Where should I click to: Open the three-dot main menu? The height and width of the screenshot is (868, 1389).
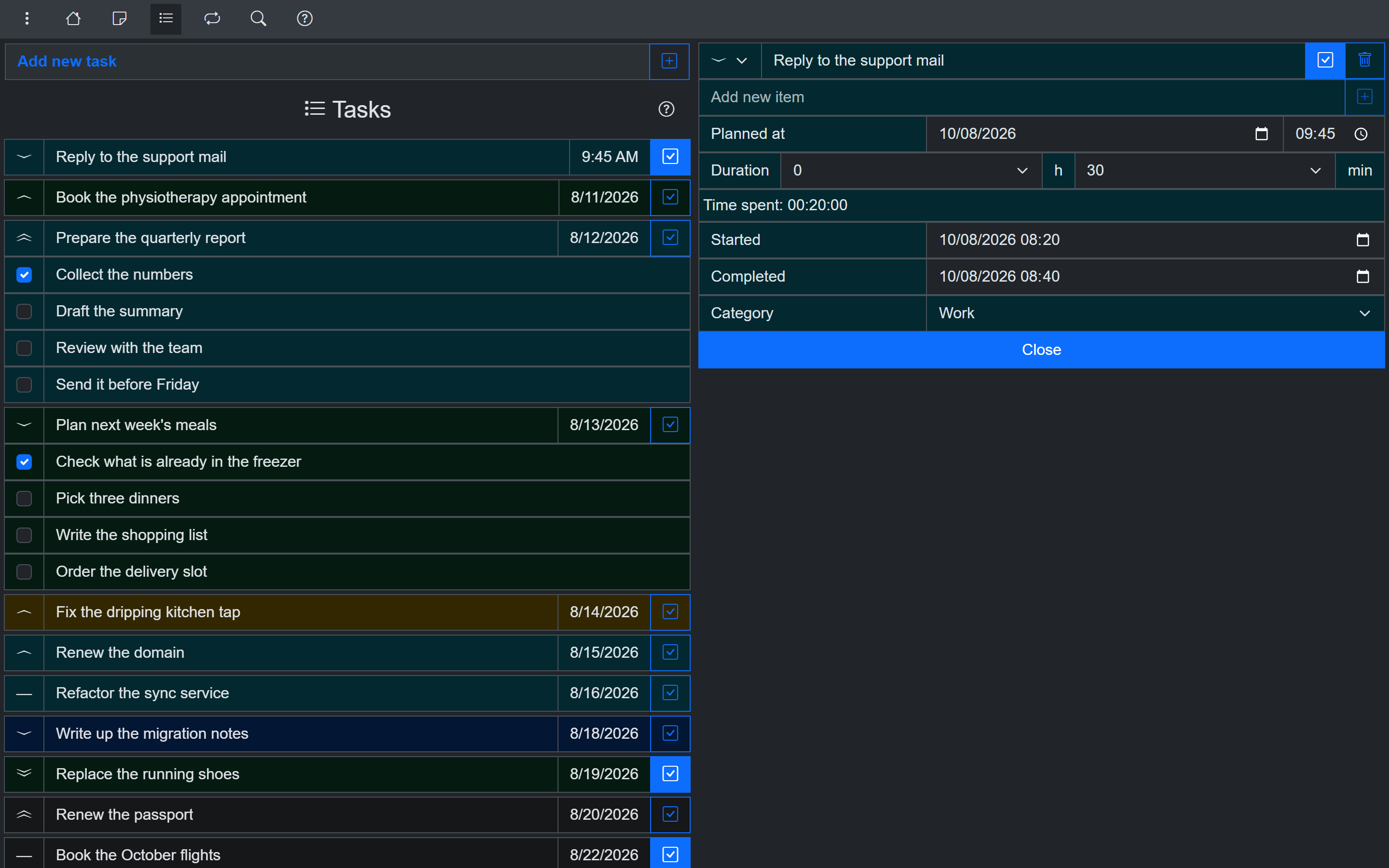point(27,19)
